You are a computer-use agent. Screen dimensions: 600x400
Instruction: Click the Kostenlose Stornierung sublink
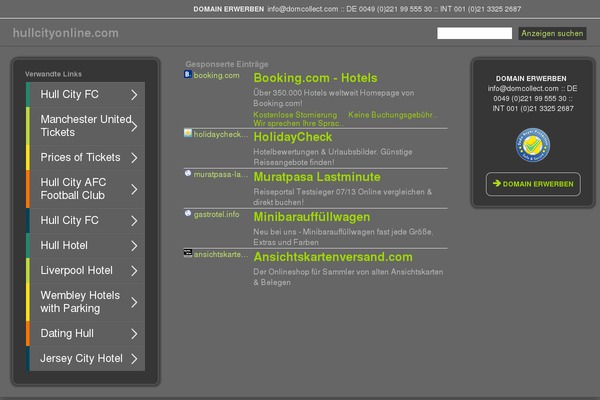(295, 115)
